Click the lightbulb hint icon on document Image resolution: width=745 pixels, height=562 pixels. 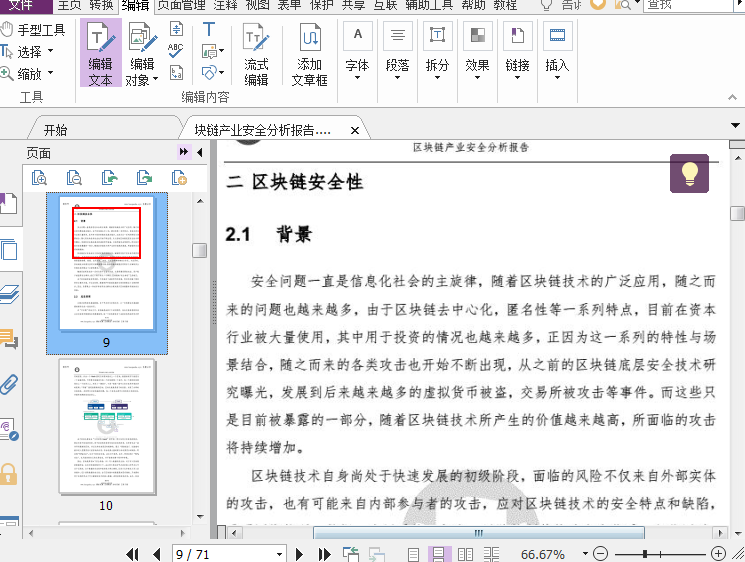689,173
